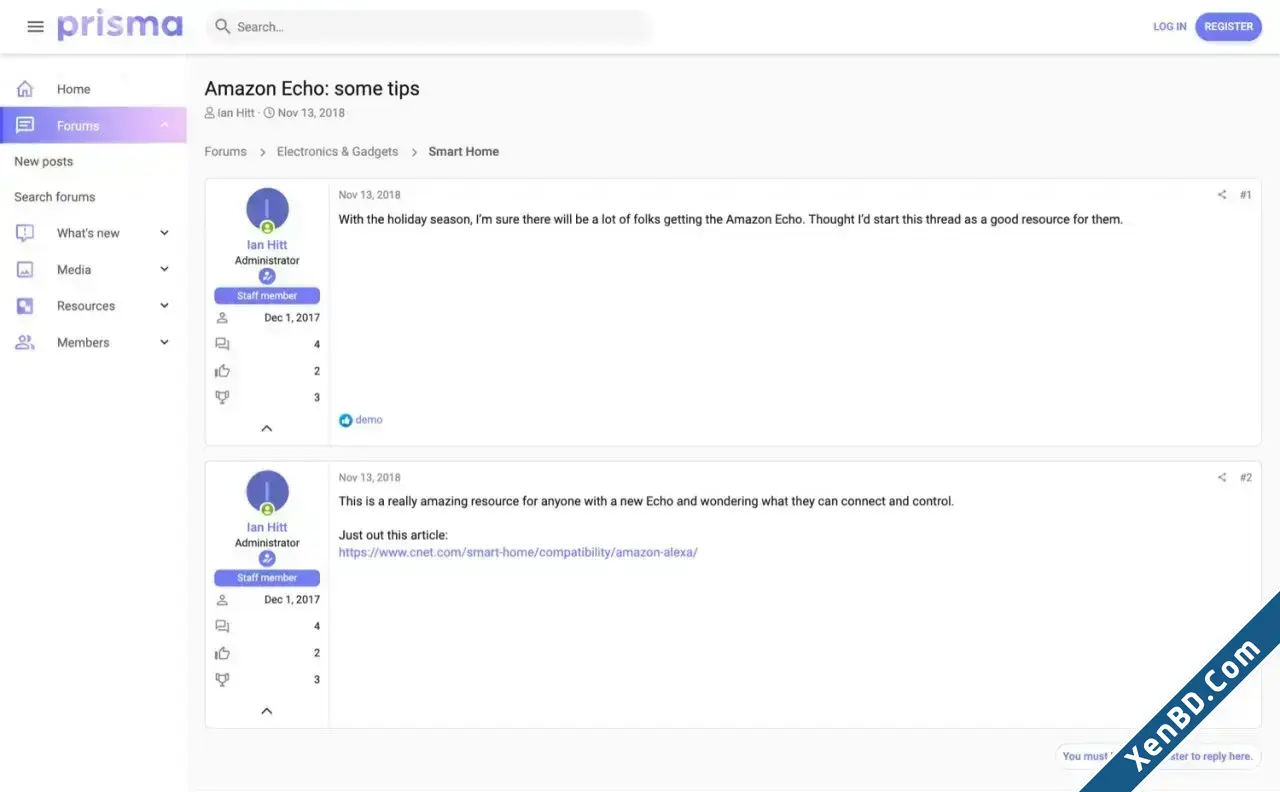
Task: Open the hamburger menu icon
Action: tap(36, 27)
